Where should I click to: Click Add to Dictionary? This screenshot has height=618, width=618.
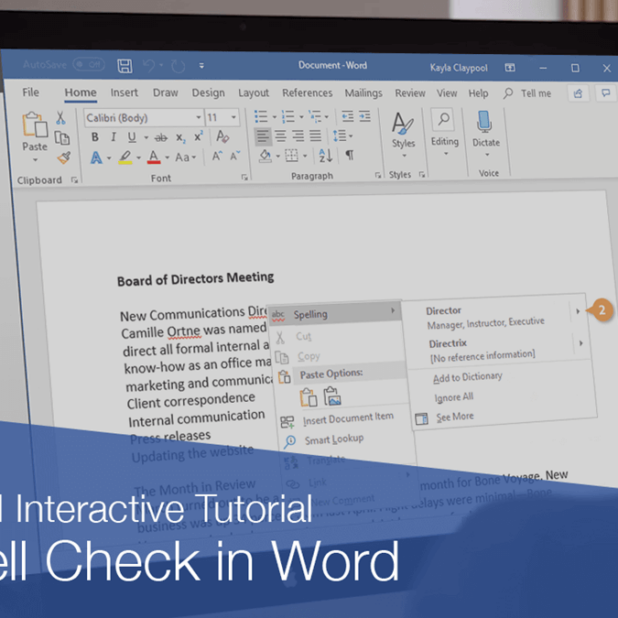click(467, 377)
